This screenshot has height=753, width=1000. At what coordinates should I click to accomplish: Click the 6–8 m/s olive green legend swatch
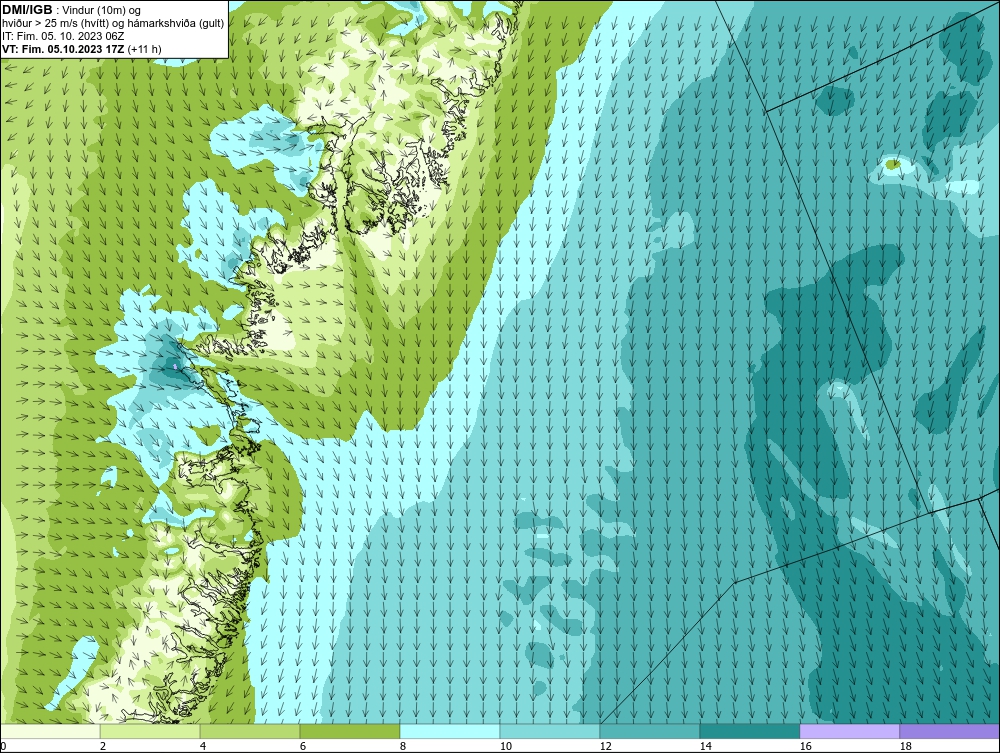coord(349,731)
